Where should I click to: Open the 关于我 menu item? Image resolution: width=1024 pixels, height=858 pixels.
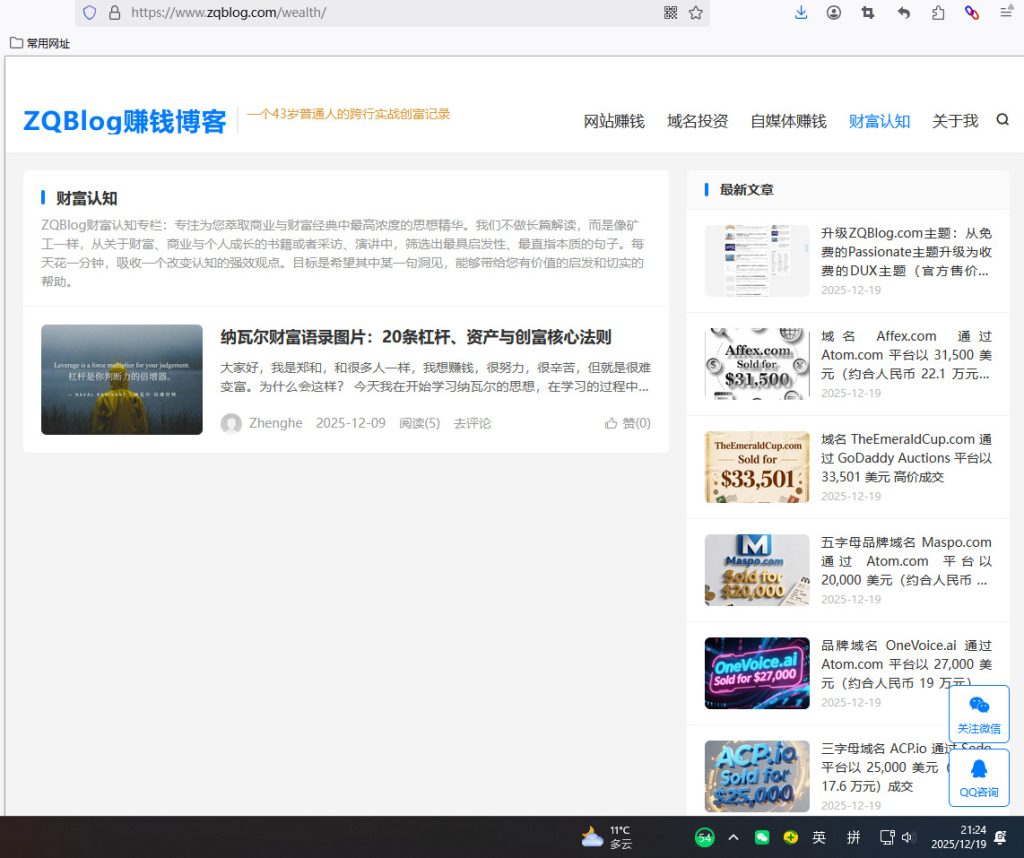(x=955, y=121)
